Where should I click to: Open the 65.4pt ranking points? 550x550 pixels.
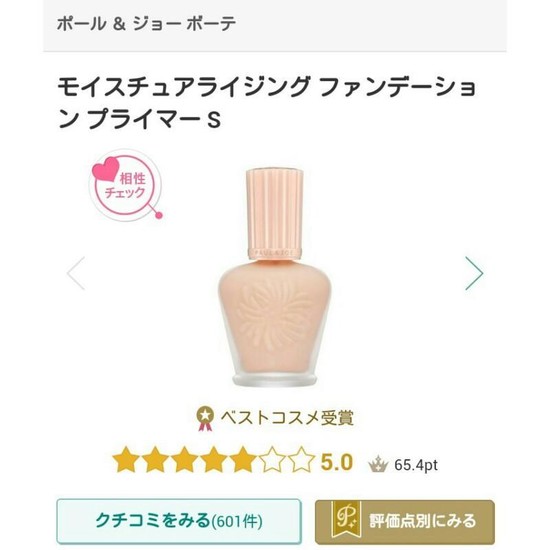416,465
